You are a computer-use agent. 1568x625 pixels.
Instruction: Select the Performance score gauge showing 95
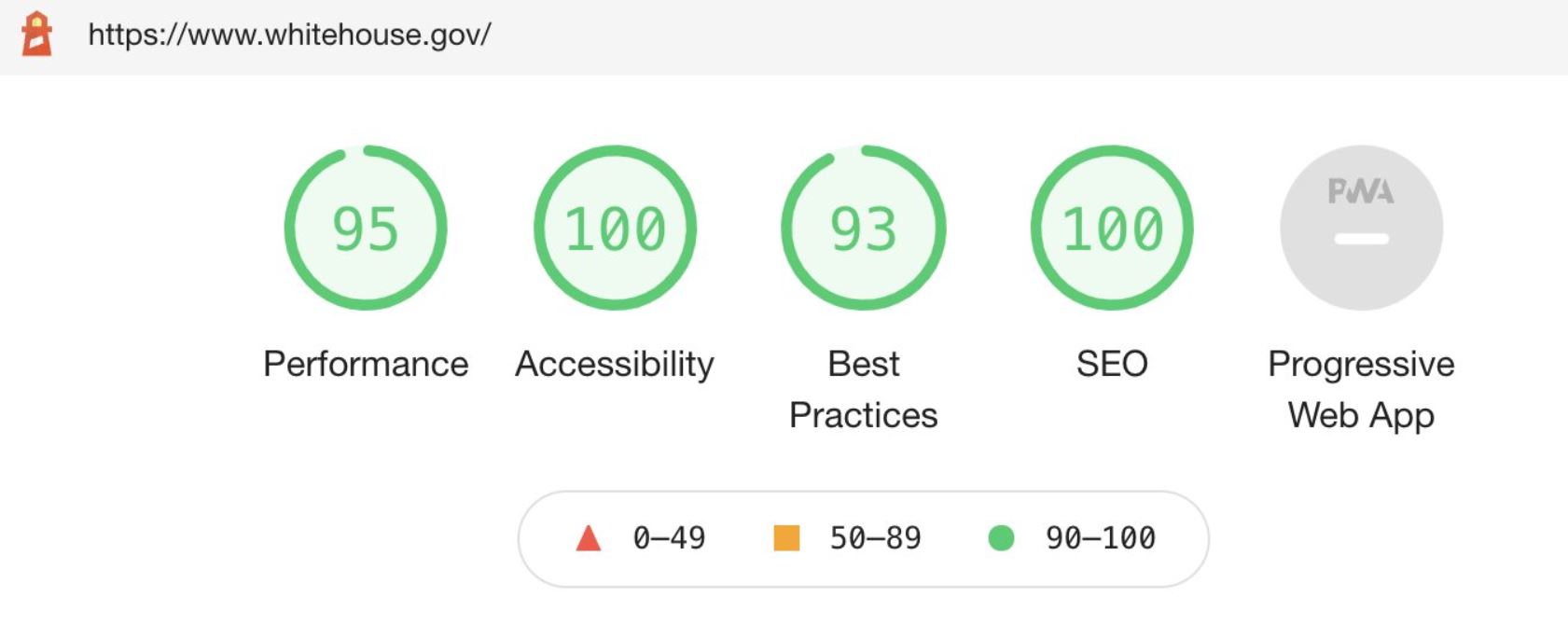tap(366, 228)
